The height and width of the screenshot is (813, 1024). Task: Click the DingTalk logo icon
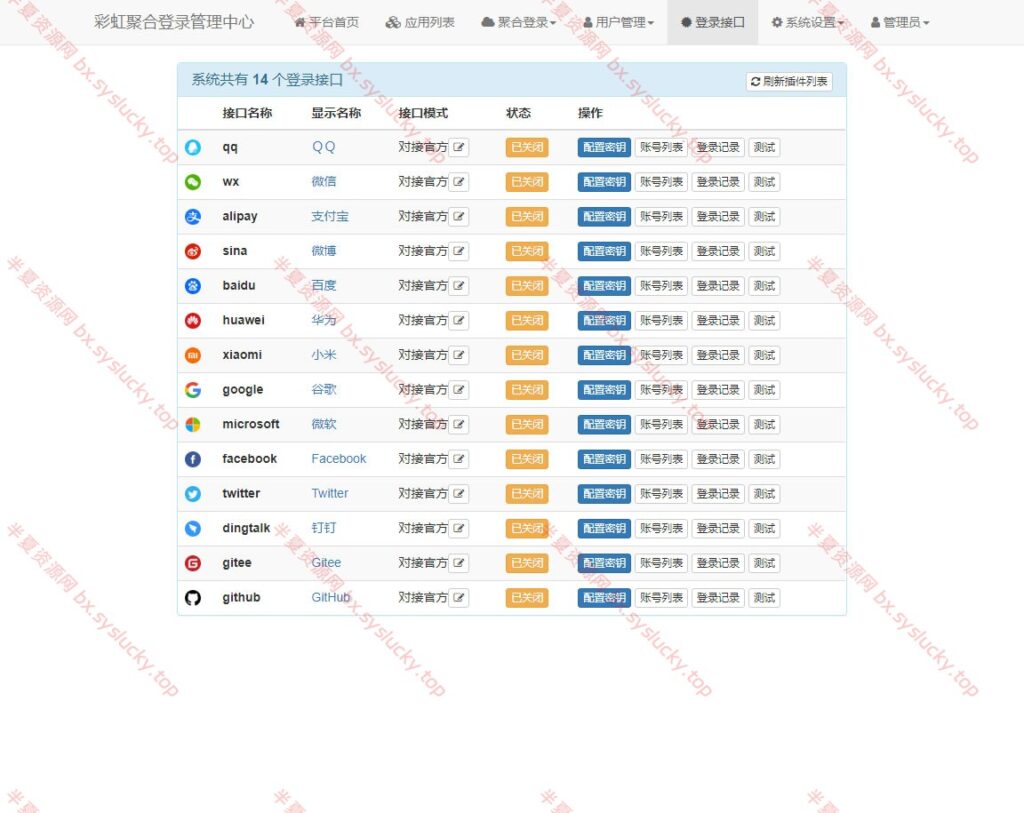[193, 528]
